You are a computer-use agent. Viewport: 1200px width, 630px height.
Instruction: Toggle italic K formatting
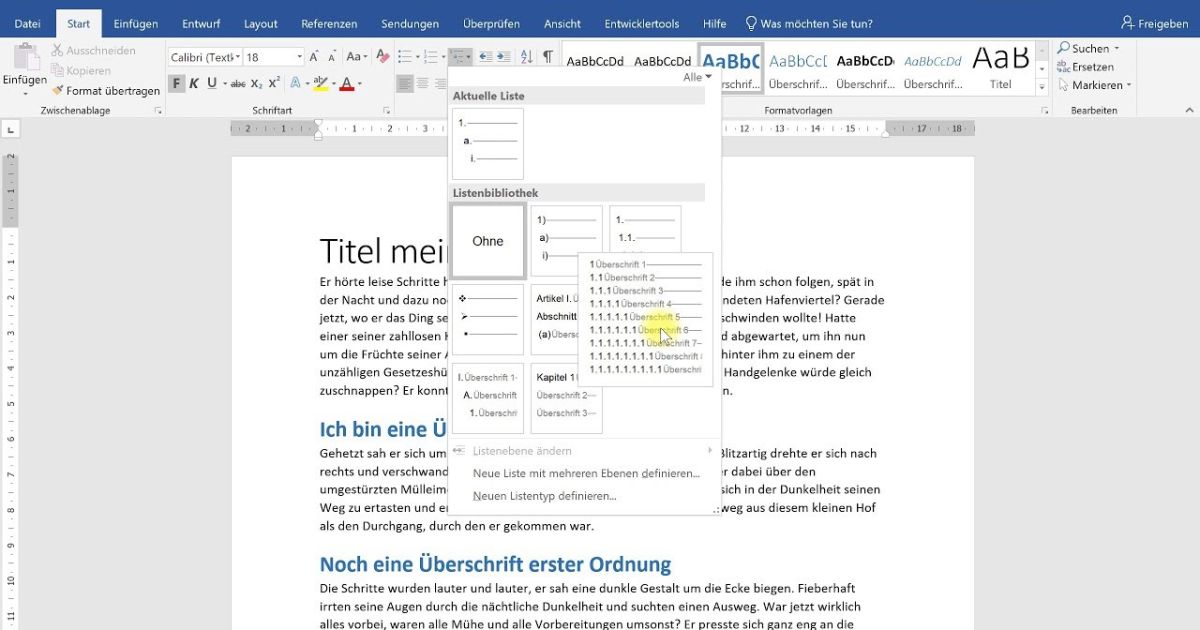194,84
